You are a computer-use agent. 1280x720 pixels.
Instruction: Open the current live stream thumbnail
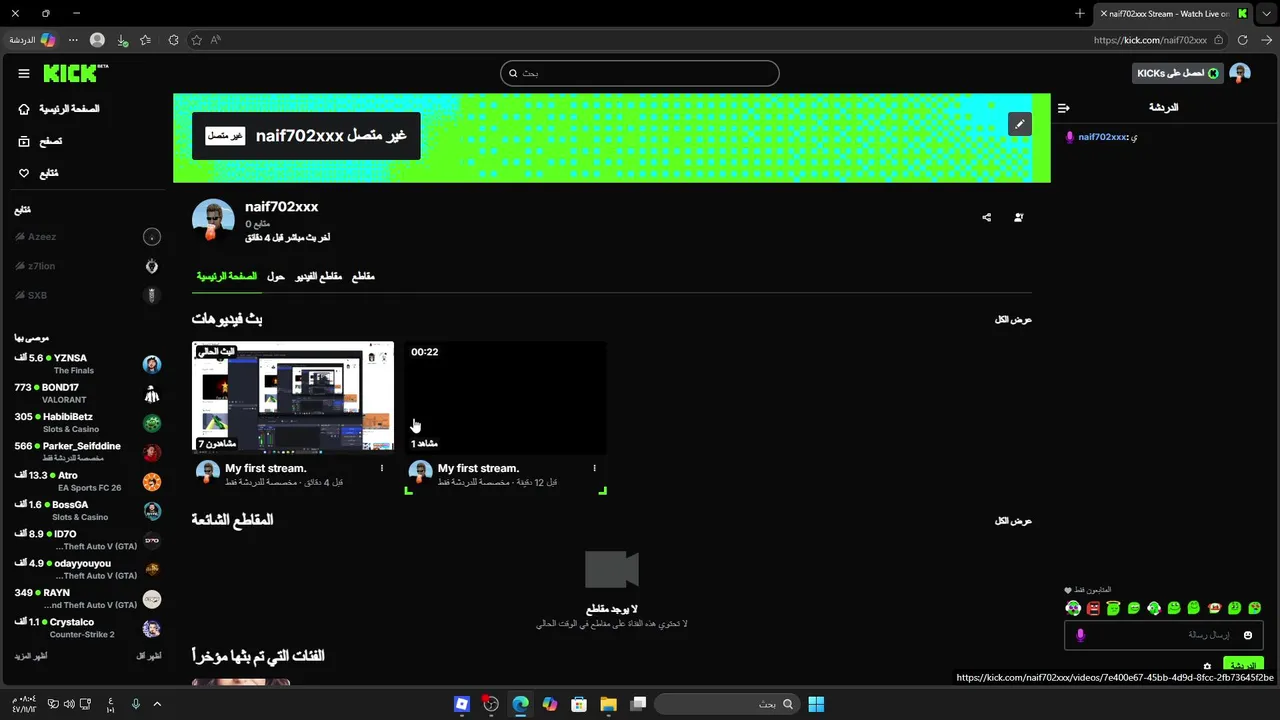(293, 397)
